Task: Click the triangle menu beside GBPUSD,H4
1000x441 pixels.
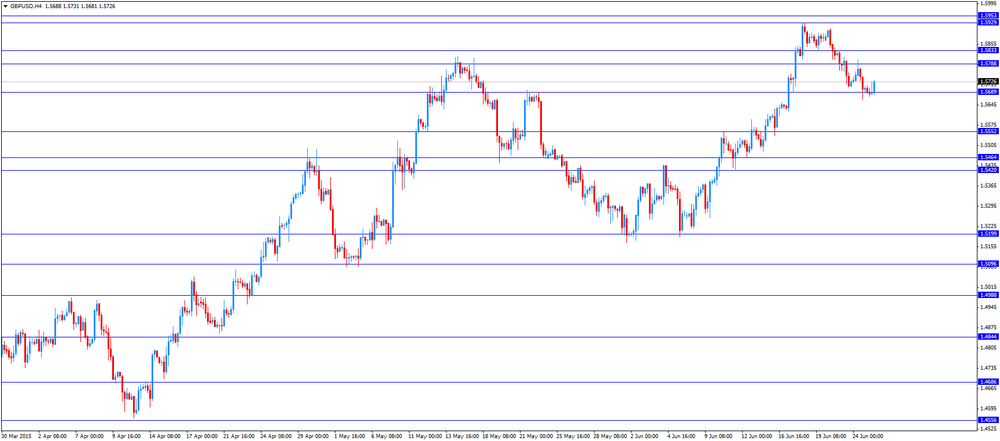Action: point(6,6)
